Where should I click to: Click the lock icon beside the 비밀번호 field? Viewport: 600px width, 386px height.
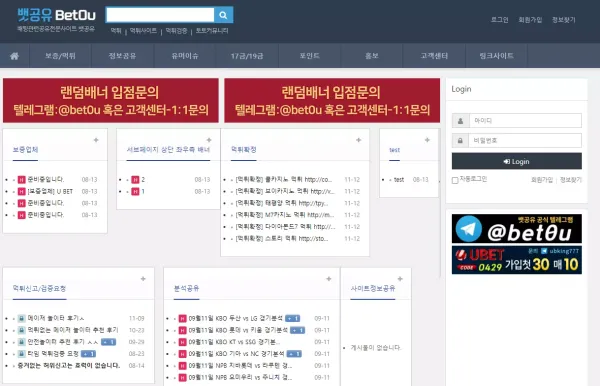click(460, 140)
